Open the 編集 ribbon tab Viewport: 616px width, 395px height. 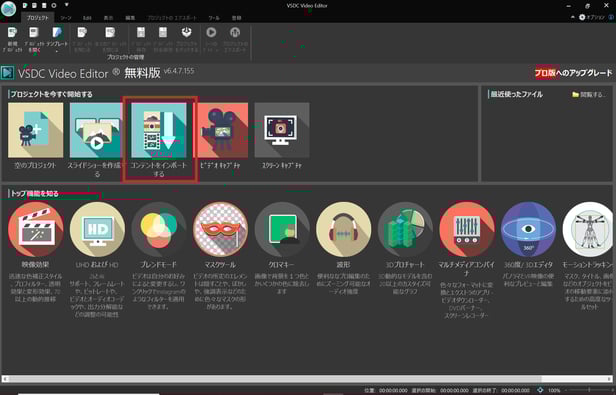click(x=130, y=18)
